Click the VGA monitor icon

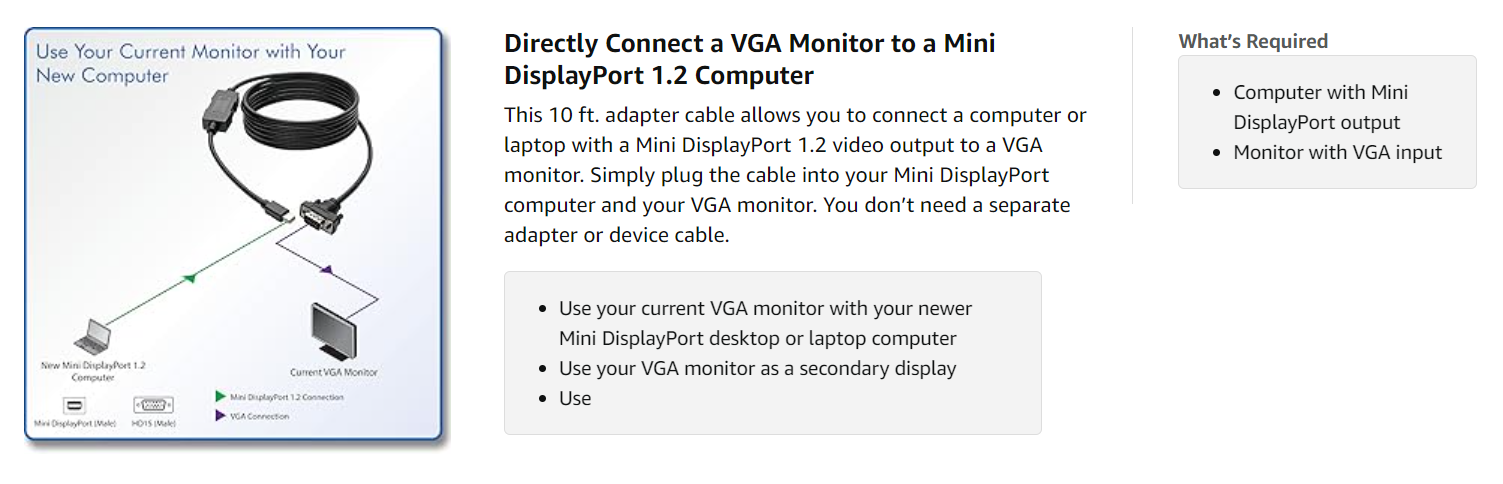[x=333, y=333]
